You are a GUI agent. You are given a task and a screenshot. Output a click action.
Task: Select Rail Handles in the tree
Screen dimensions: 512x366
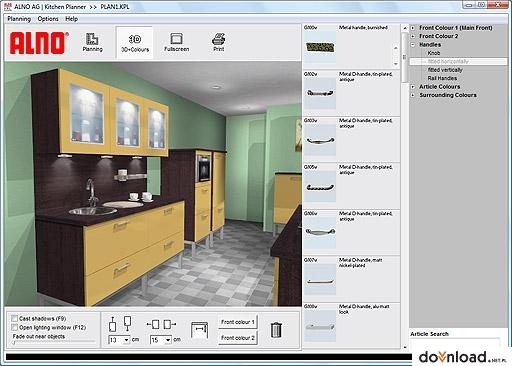(442, 78)
